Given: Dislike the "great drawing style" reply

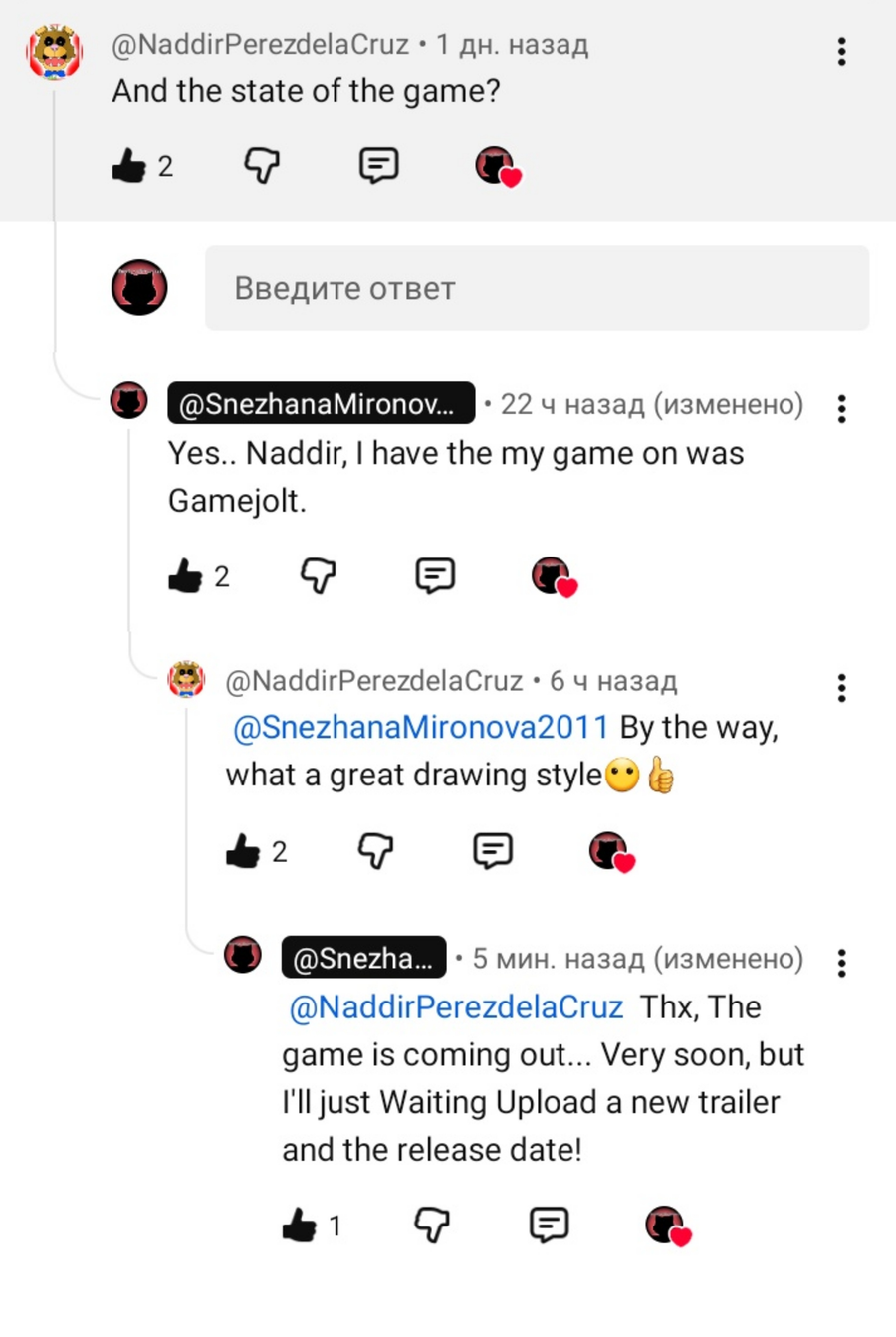Looking at the screenshot, I should point(375,852).
